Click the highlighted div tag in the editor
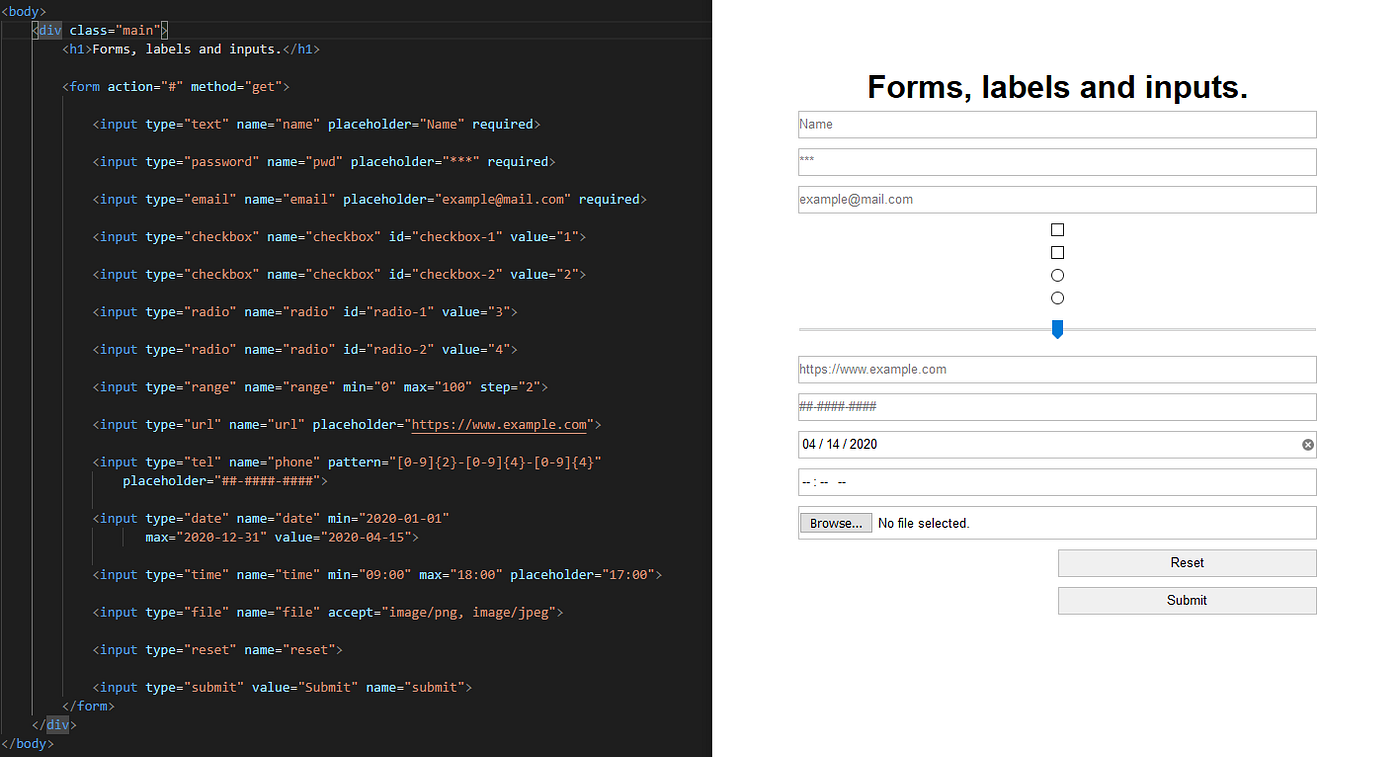The image size is (1400, 757). click(49, 29)
